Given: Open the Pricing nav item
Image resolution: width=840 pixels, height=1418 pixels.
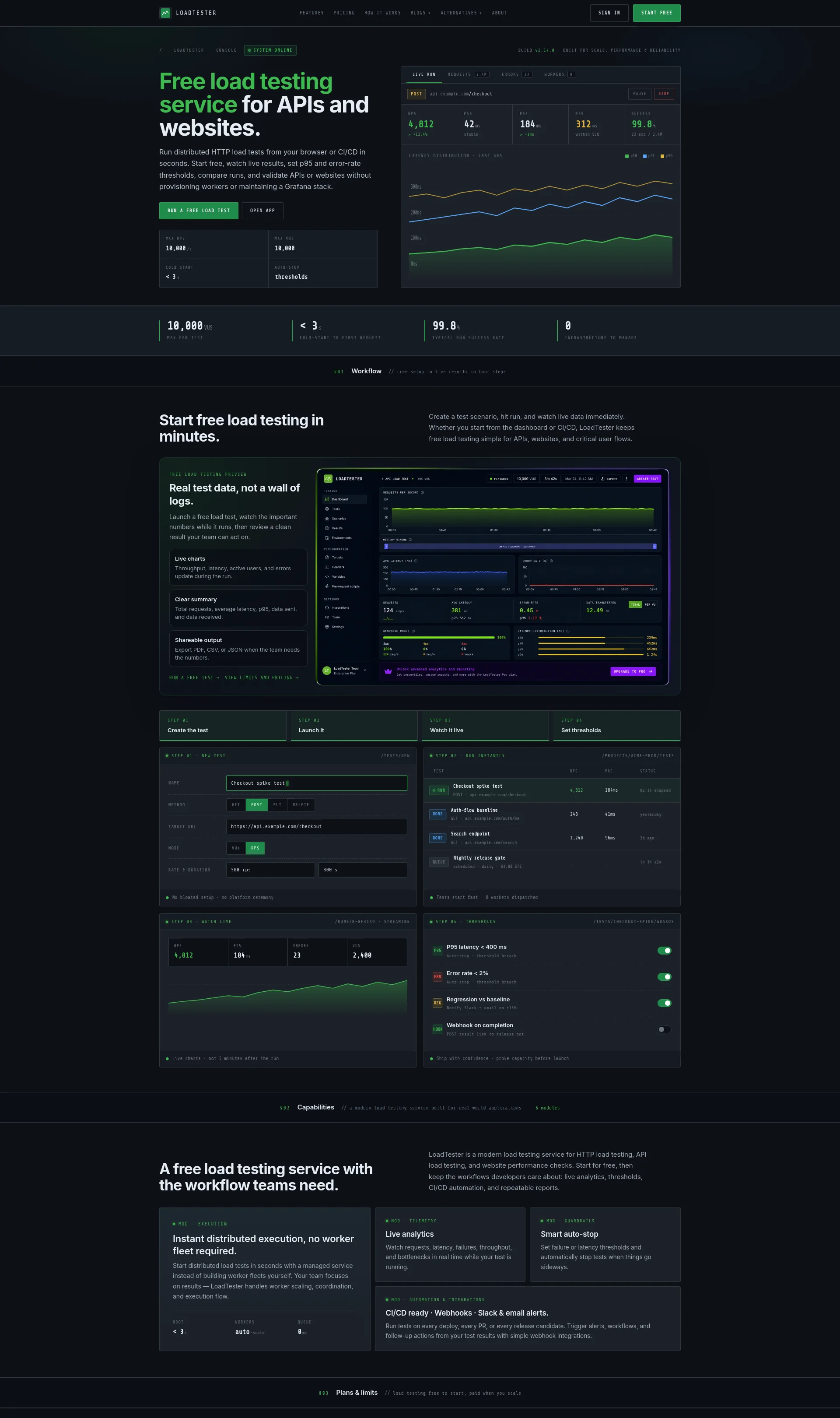Looking at the screenshot, I should click(344, 13).
